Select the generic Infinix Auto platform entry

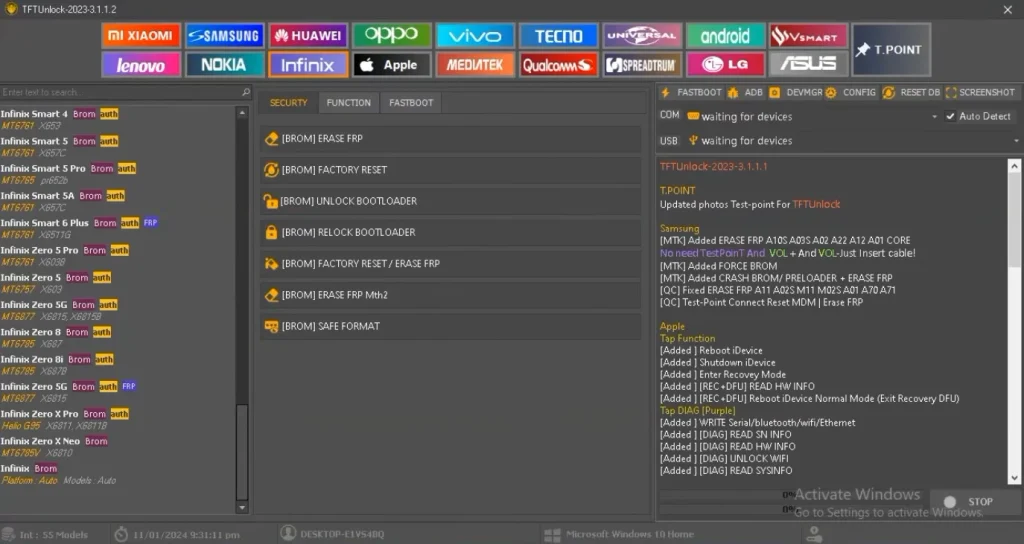(118, 475)
